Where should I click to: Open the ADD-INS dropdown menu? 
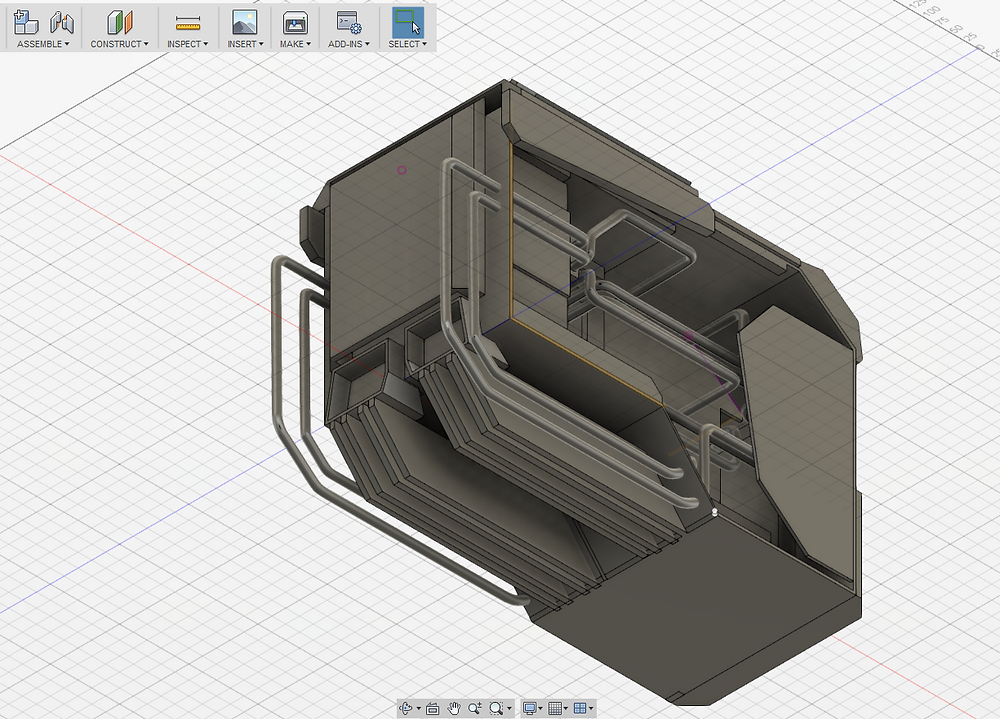(349, 44)
